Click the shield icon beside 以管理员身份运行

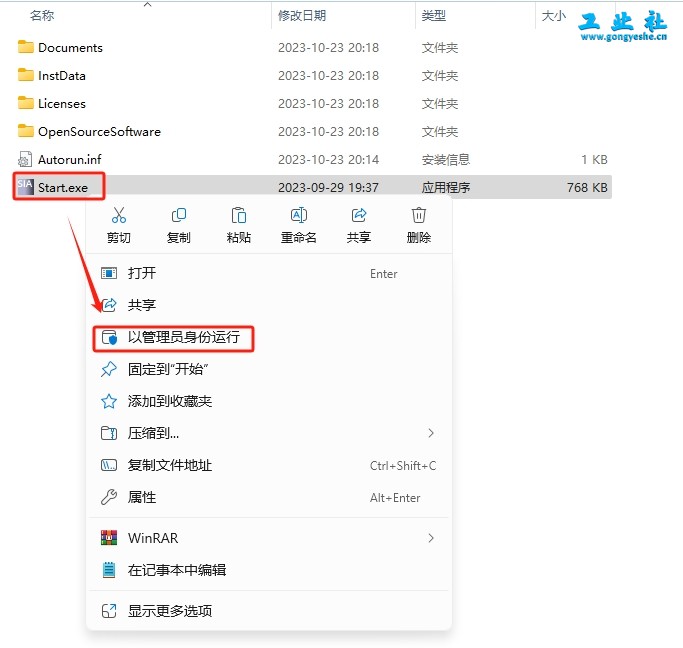[109, 337]
